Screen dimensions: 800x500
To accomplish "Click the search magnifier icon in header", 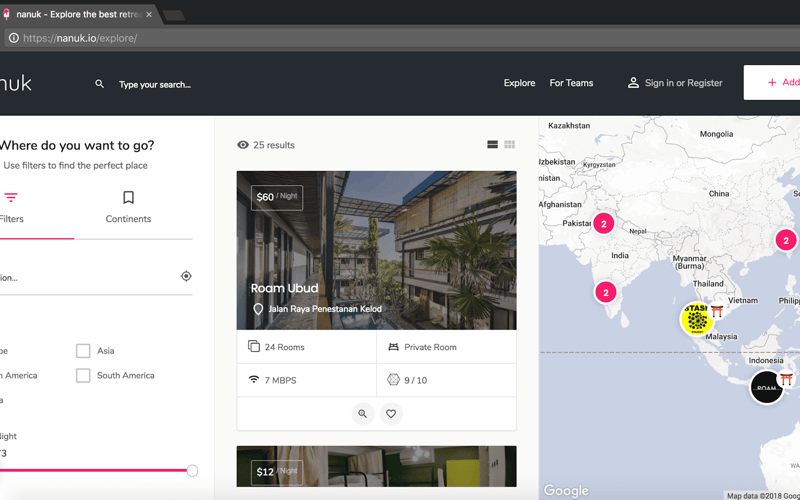I will [x=99, y=84].
